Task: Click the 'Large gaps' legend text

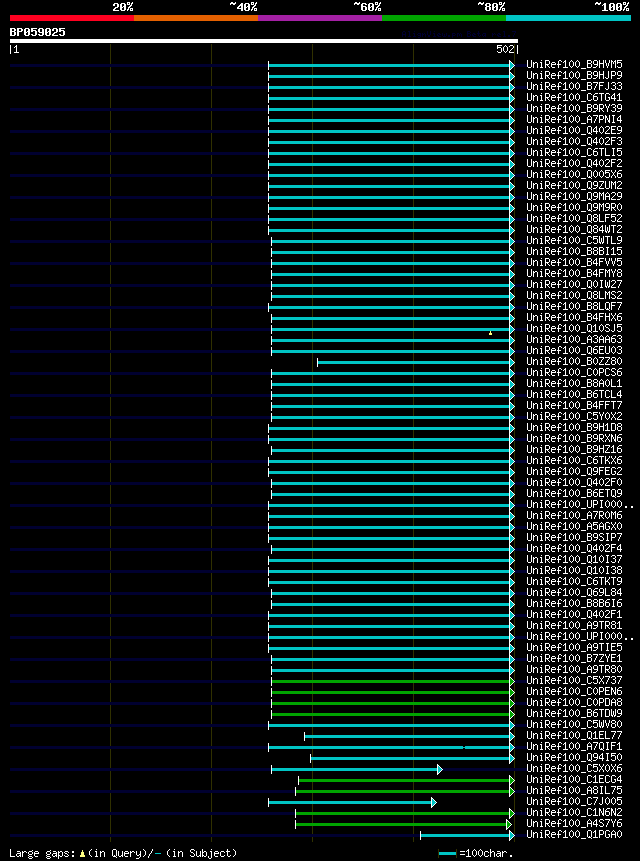Action: [x=42, y=853]
